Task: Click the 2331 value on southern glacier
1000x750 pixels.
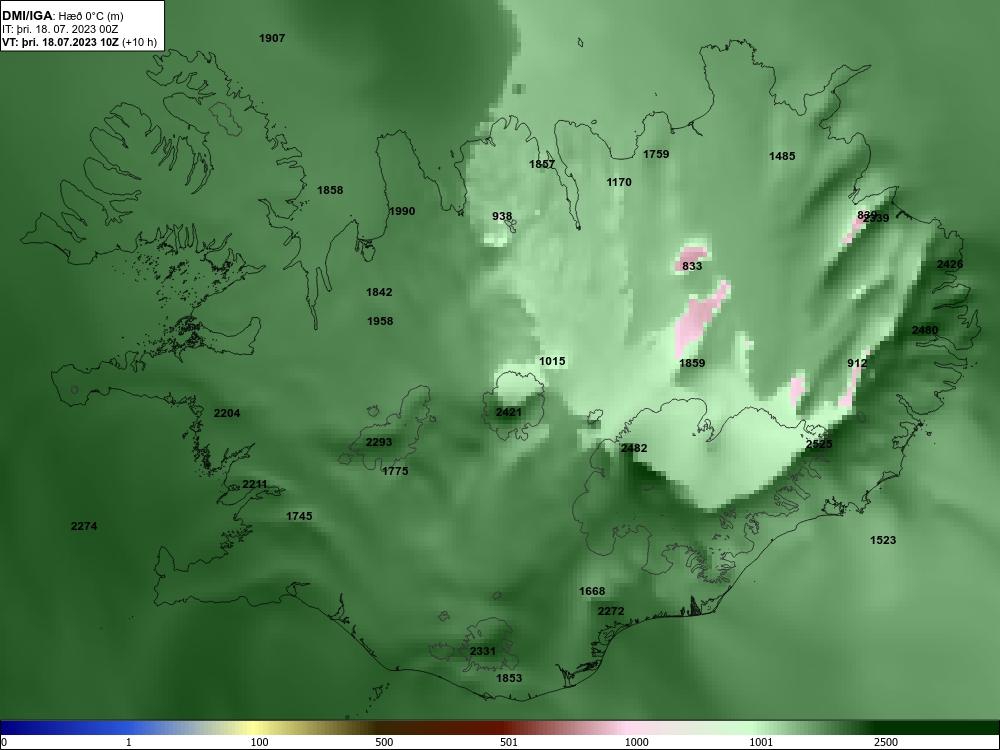Action: (483, 651)
